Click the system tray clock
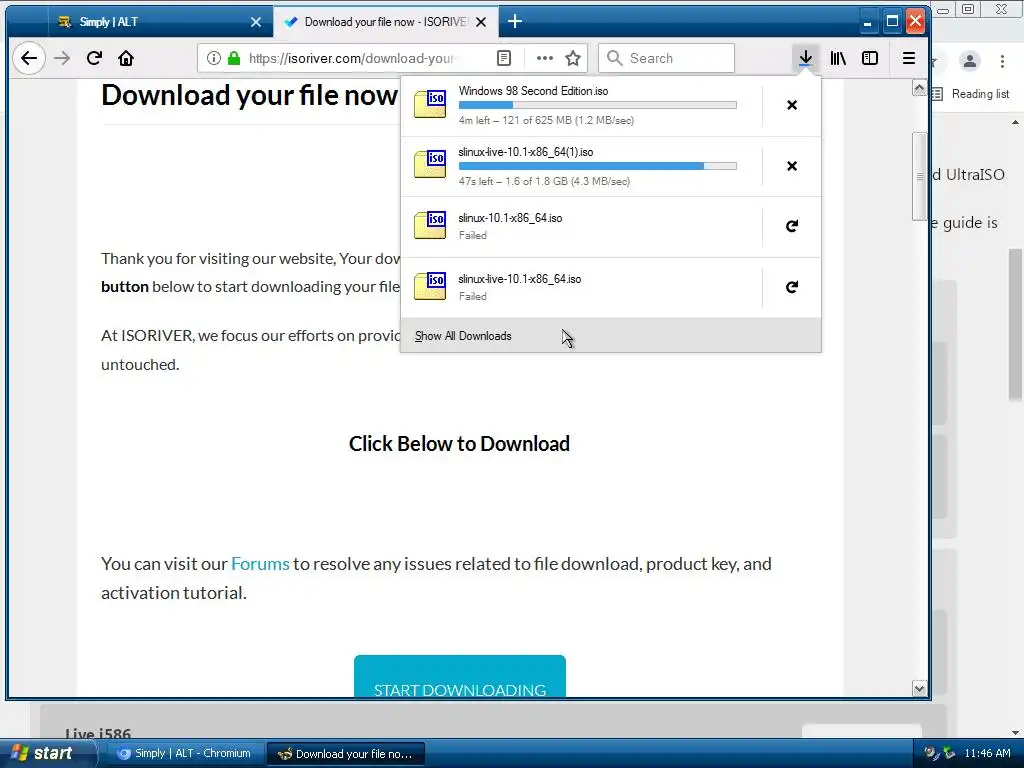The height and width of the screenshot is (768, 1024). (x=987, y=754)
